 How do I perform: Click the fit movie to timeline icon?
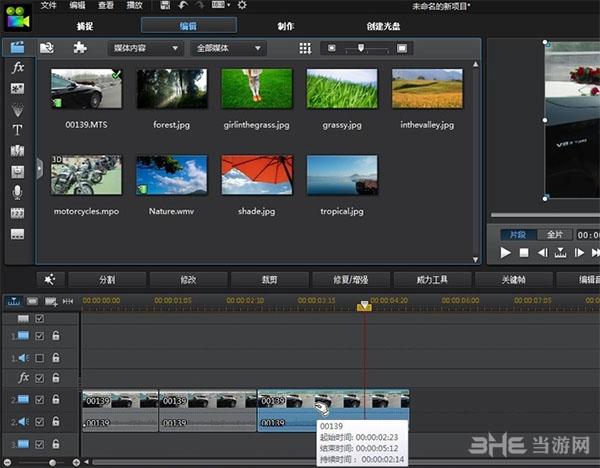[x=68, y=302]
